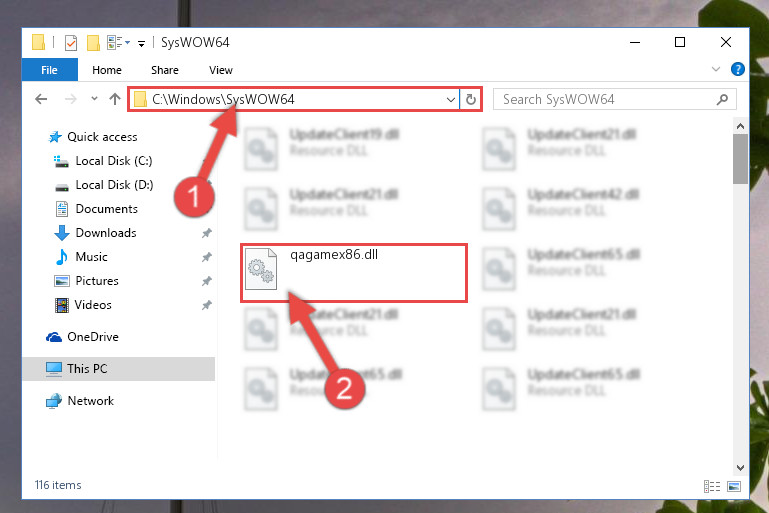Switch to the View ribbon tab
The height and width of the screenshot is (513, 769).
click(221, 70)
